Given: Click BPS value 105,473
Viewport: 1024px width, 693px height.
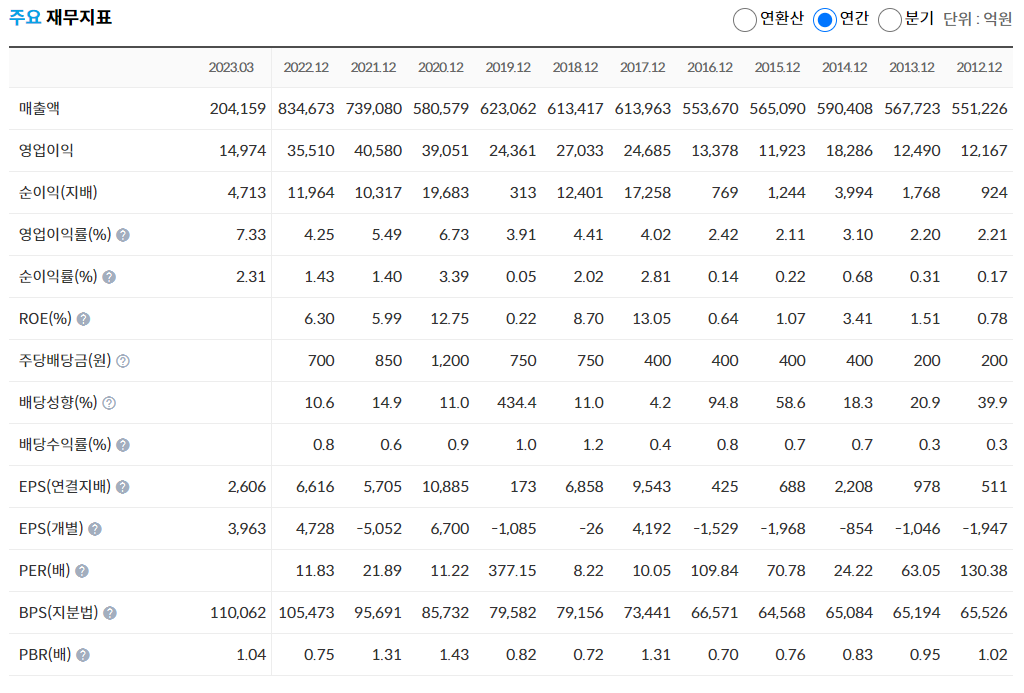Looking at the screenshot, I should [x=306, y=613].
